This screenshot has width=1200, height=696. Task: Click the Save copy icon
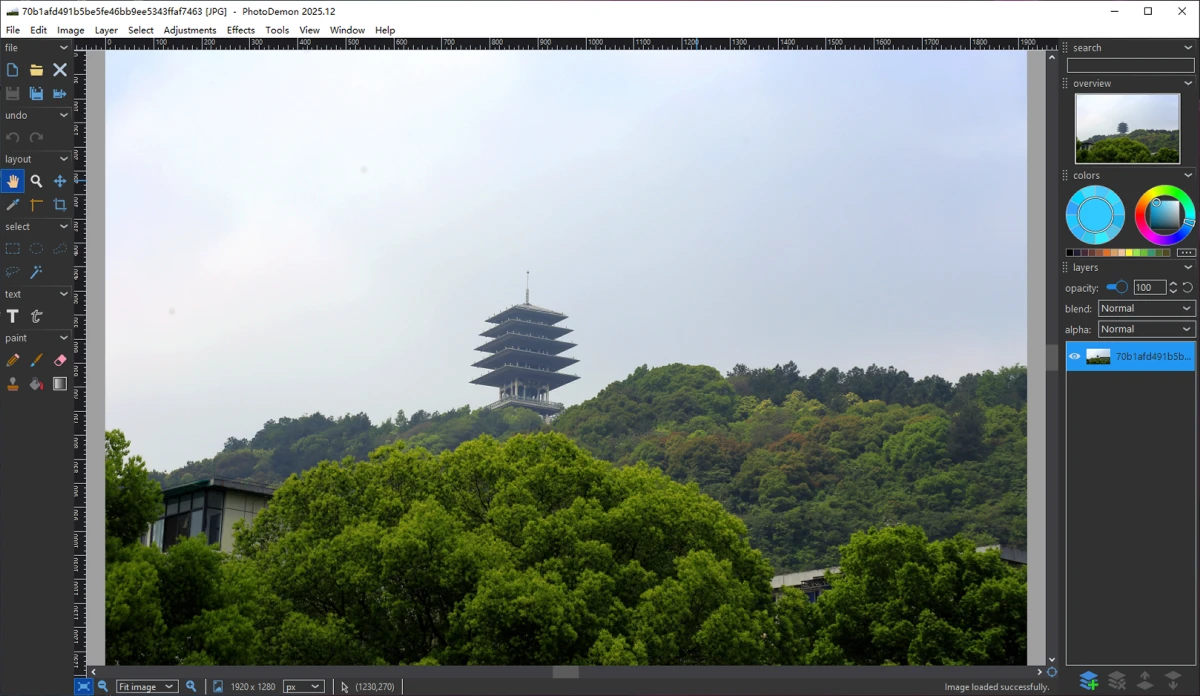coord(36,93)
